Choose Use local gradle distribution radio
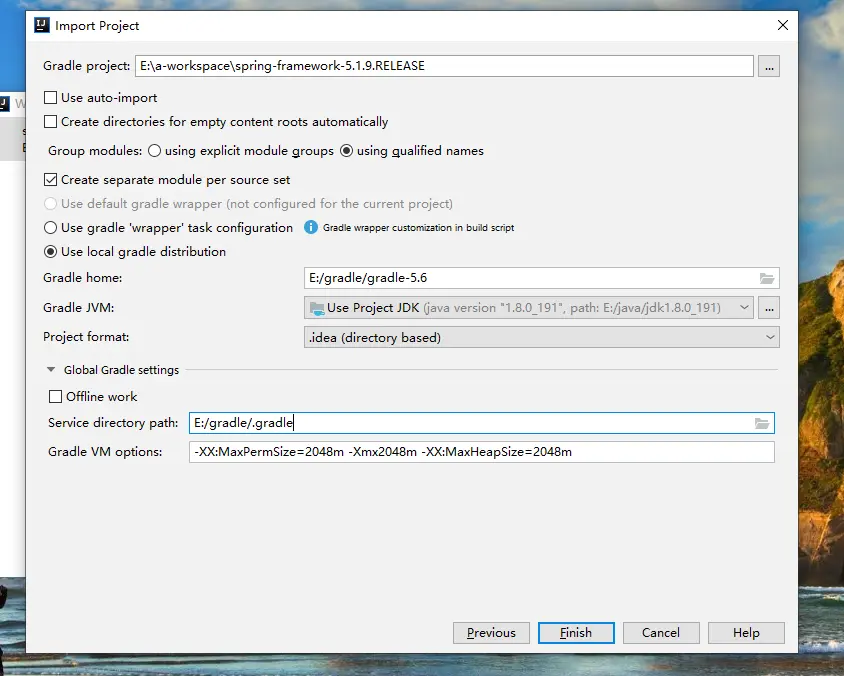844x676 pixels. (x=50, y=252)
